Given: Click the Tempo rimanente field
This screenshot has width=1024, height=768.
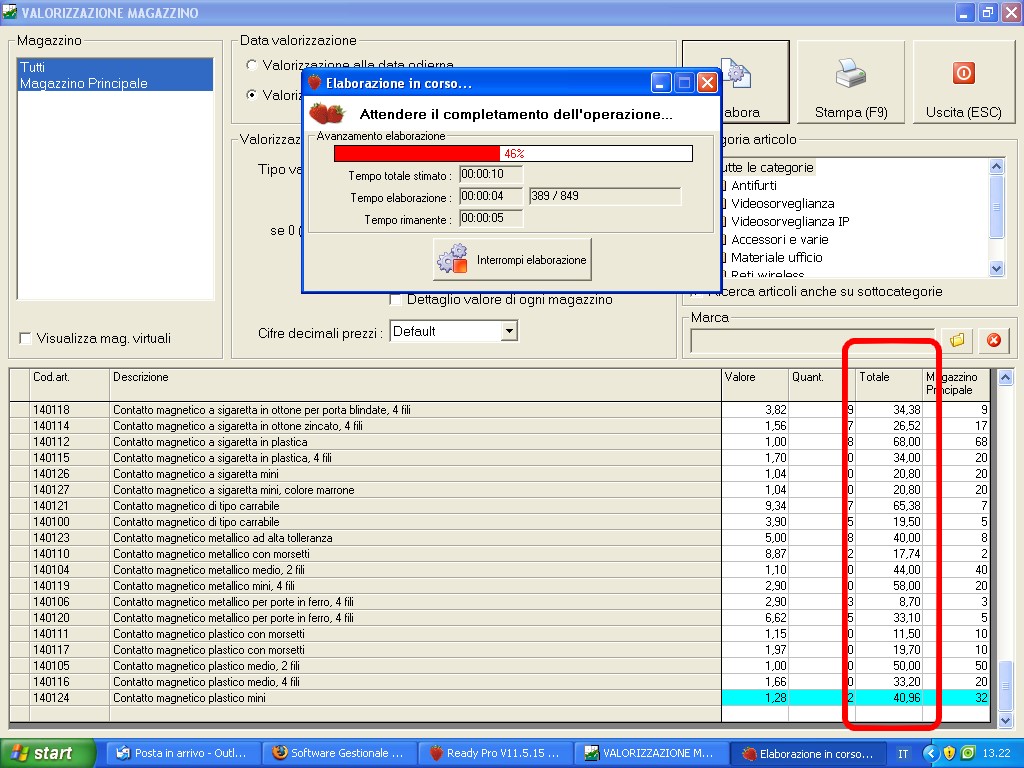Looking at the screenshot, I should tap(490, 218).
